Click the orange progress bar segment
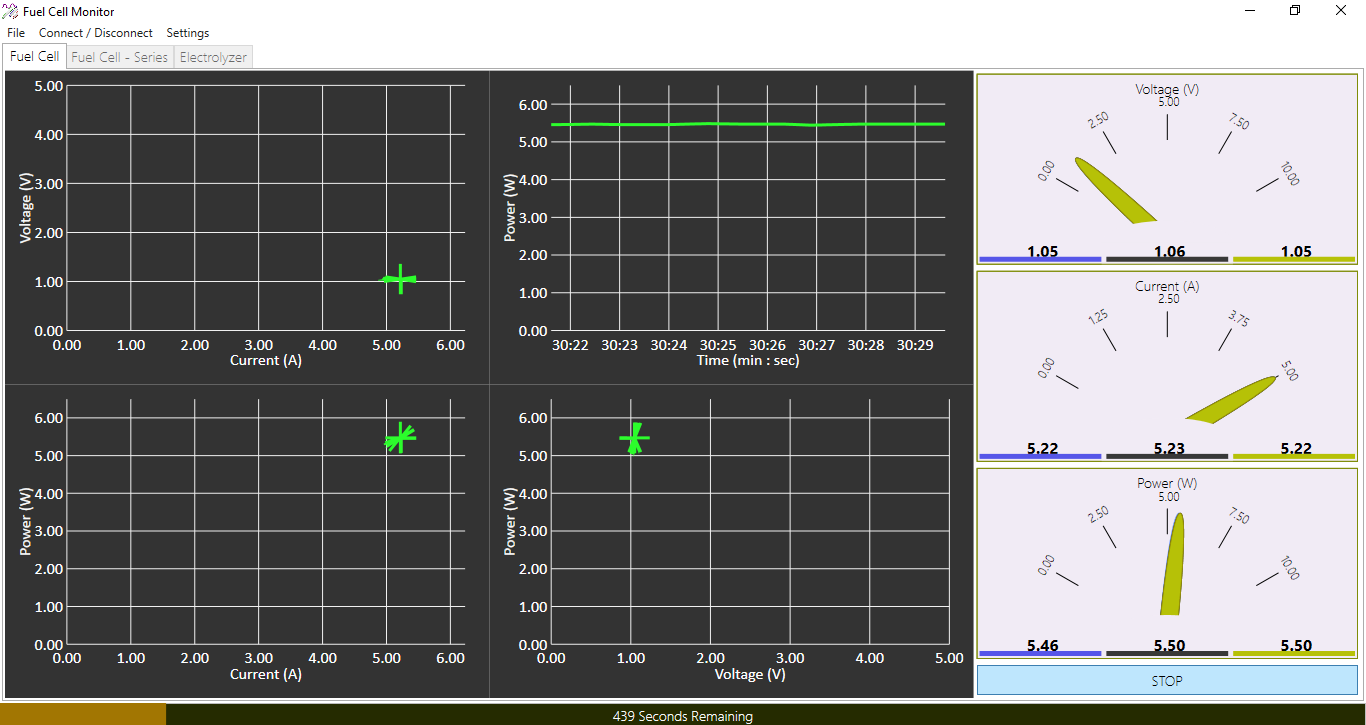 pyautogui.click(x=84, y=716)
